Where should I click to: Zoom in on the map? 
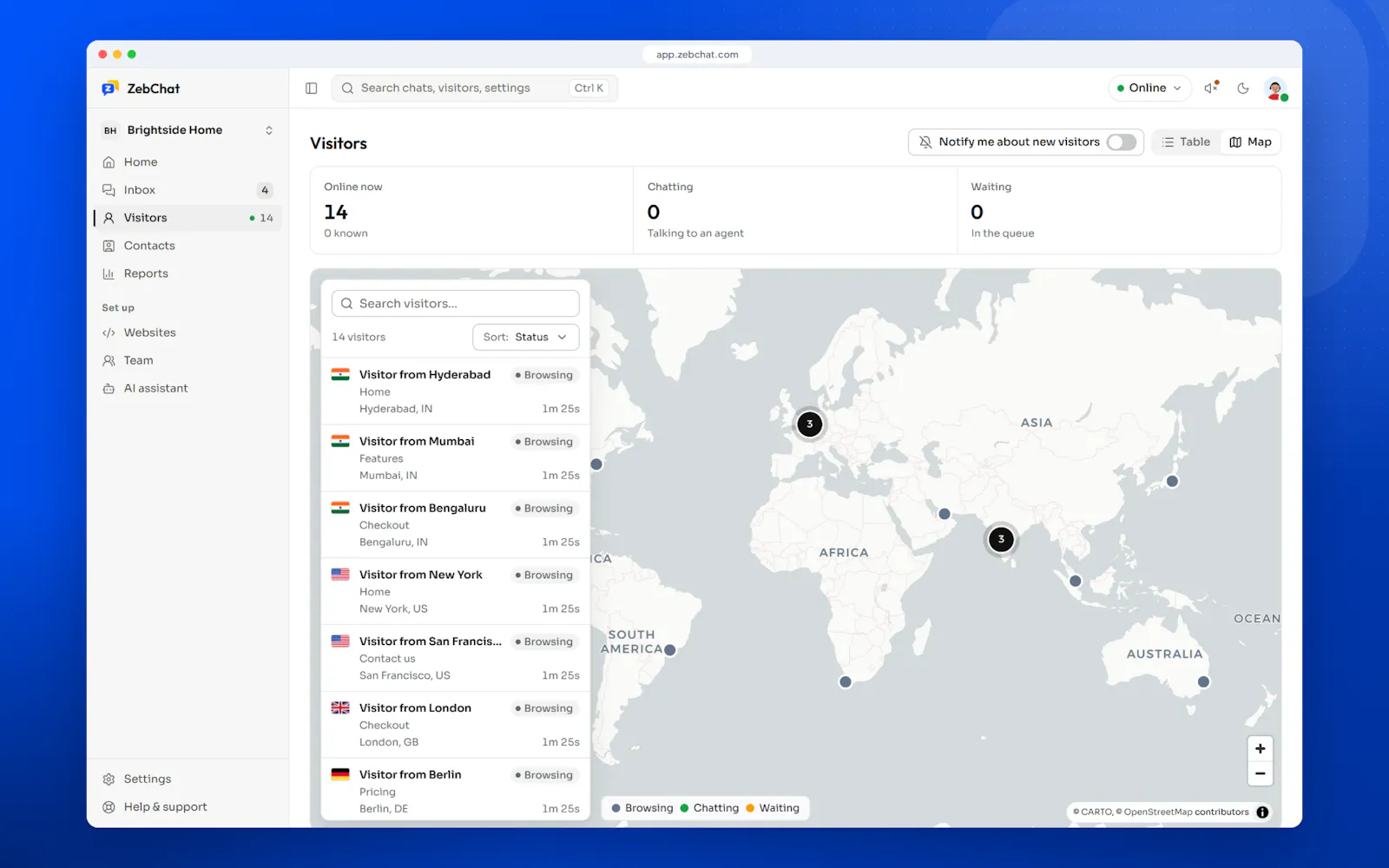1260,748
